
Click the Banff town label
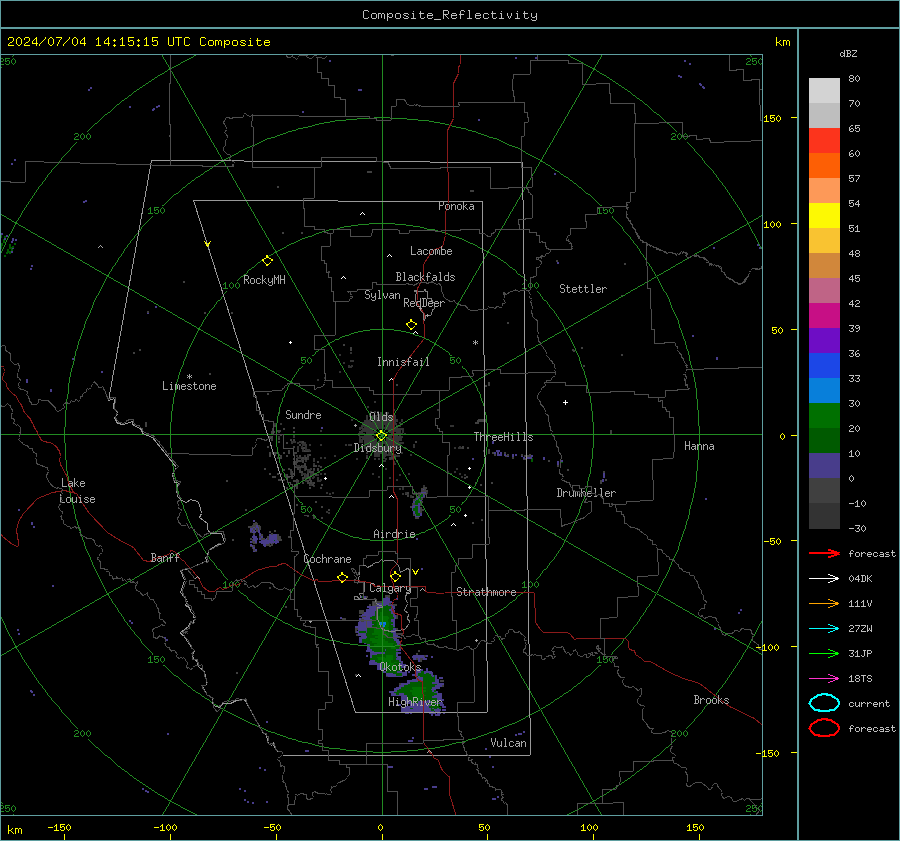165,557
